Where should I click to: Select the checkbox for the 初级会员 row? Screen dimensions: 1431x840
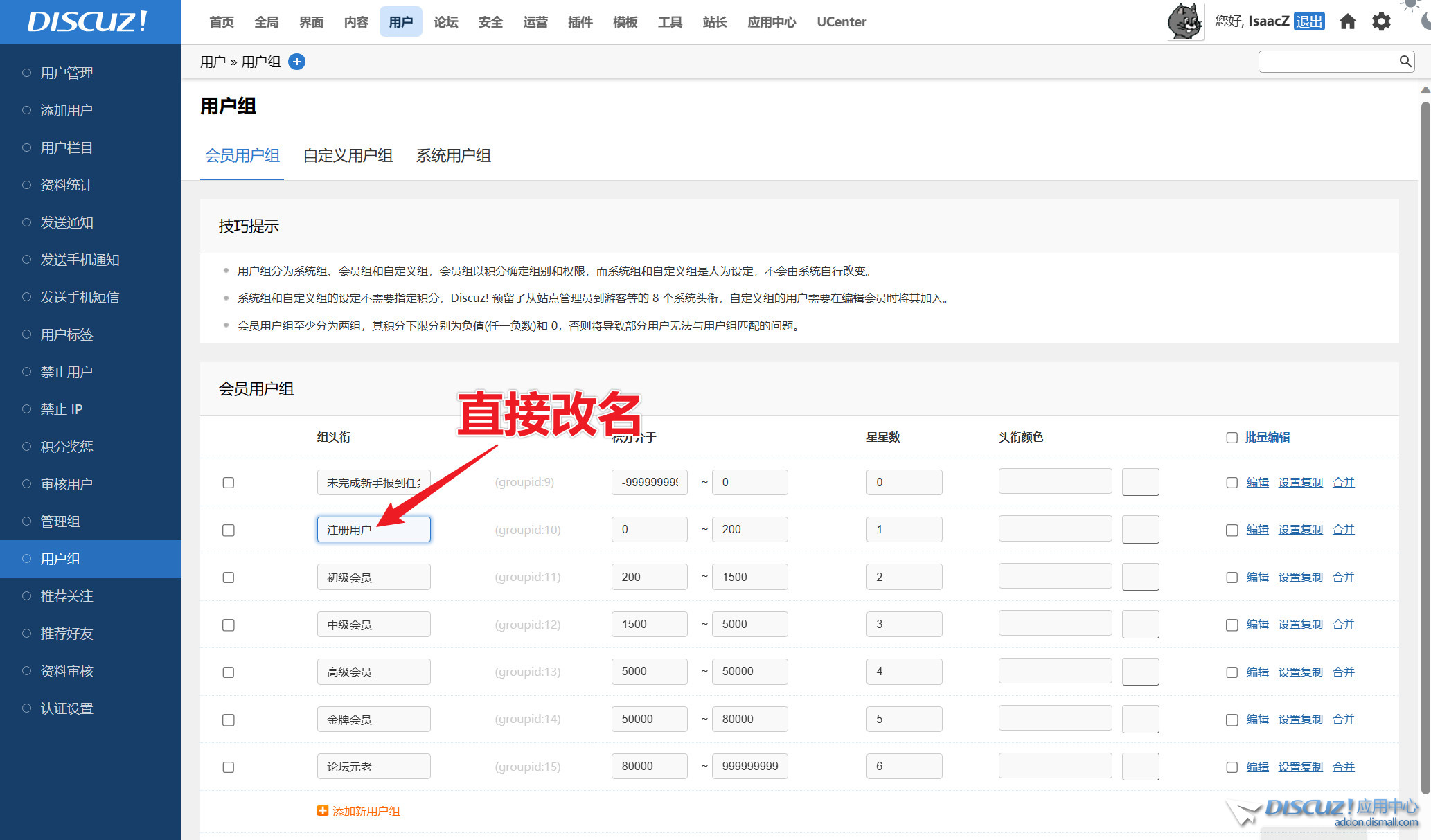click(x=228, y=577)
